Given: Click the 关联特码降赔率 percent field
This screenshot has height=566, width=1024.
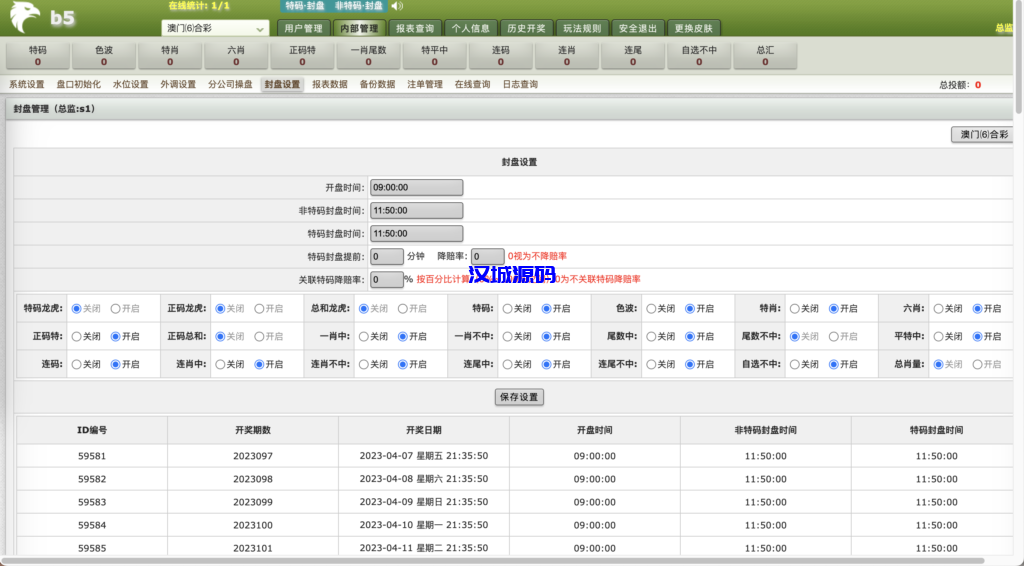Looking at the screenshot, I should click(387, 279).
